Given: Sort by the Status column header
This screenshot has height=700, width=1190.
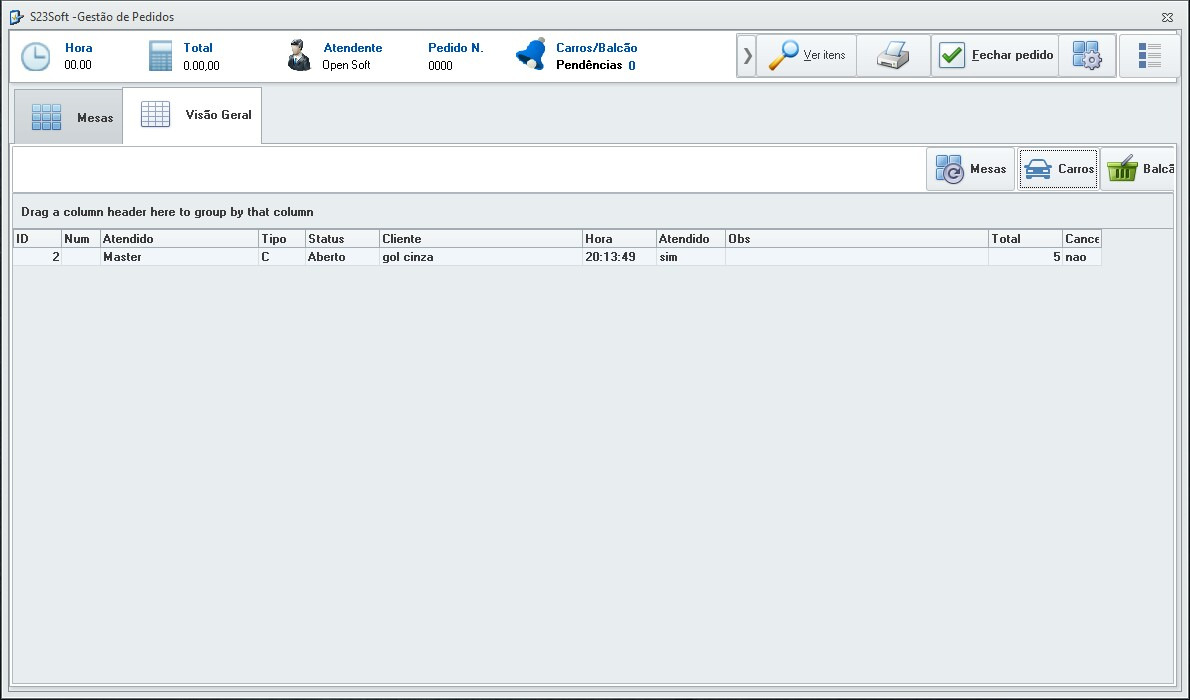Looking at the screenshot, I should click(x=341, y=239).
